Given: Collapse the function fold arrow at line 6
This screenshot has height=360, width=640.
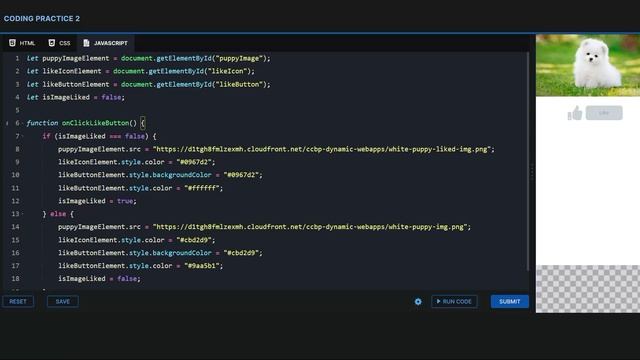Looking at the screenshot, I should pos(22,123).
